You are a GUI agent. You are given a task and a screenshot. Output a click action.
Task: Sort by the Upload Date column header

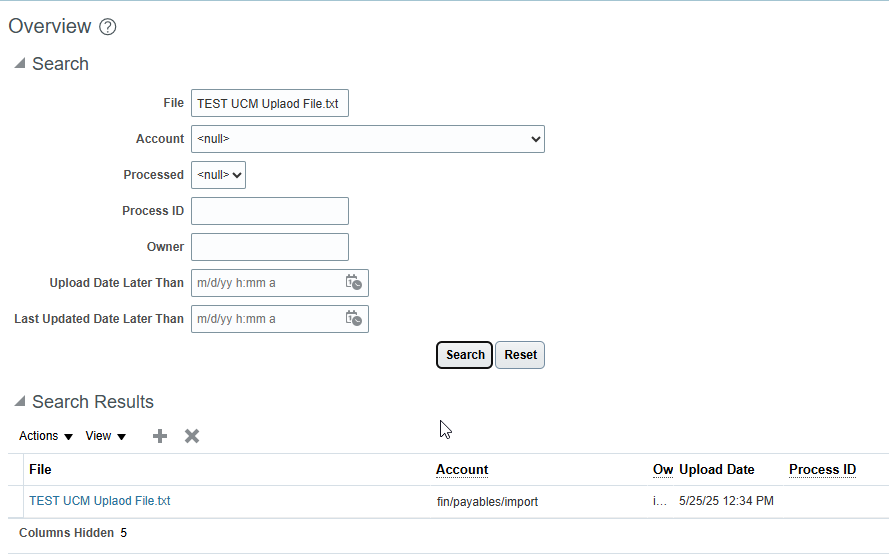pyautogui.click(x=717, y=470)
